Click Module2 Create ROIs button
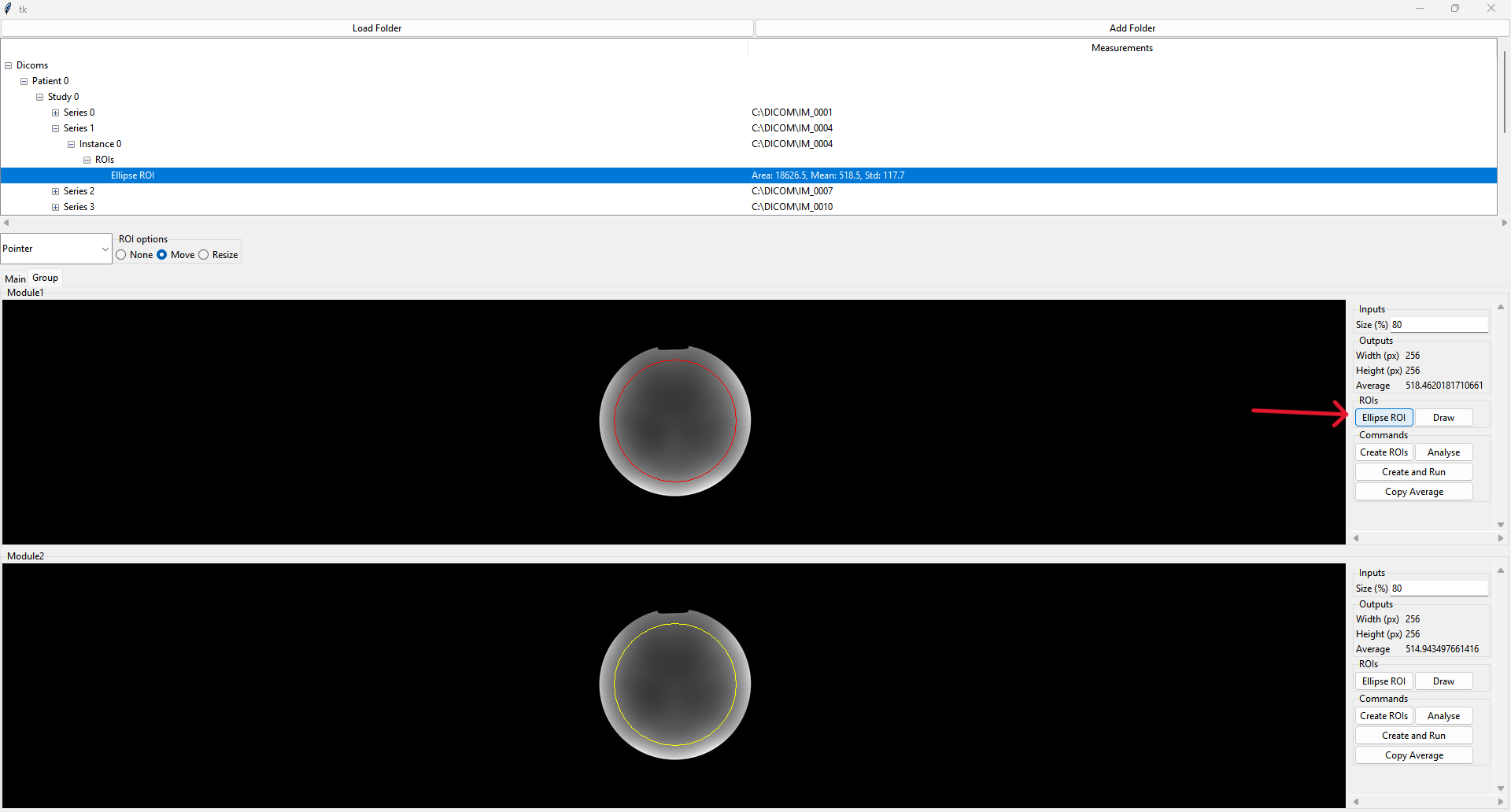Image resolution: width=1511 pixels, height=812 pixels. click(1384, 716)
